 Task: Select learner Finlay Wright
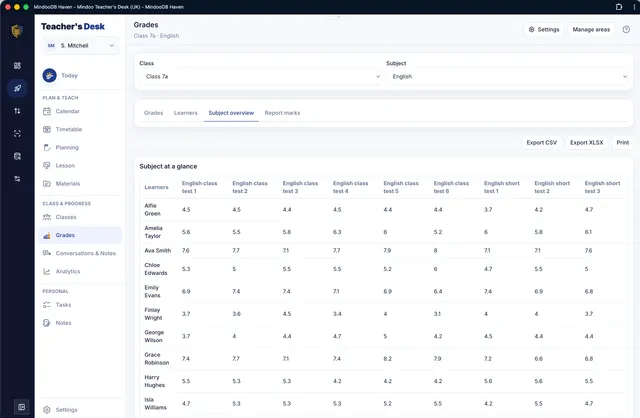tap(153, 314)
